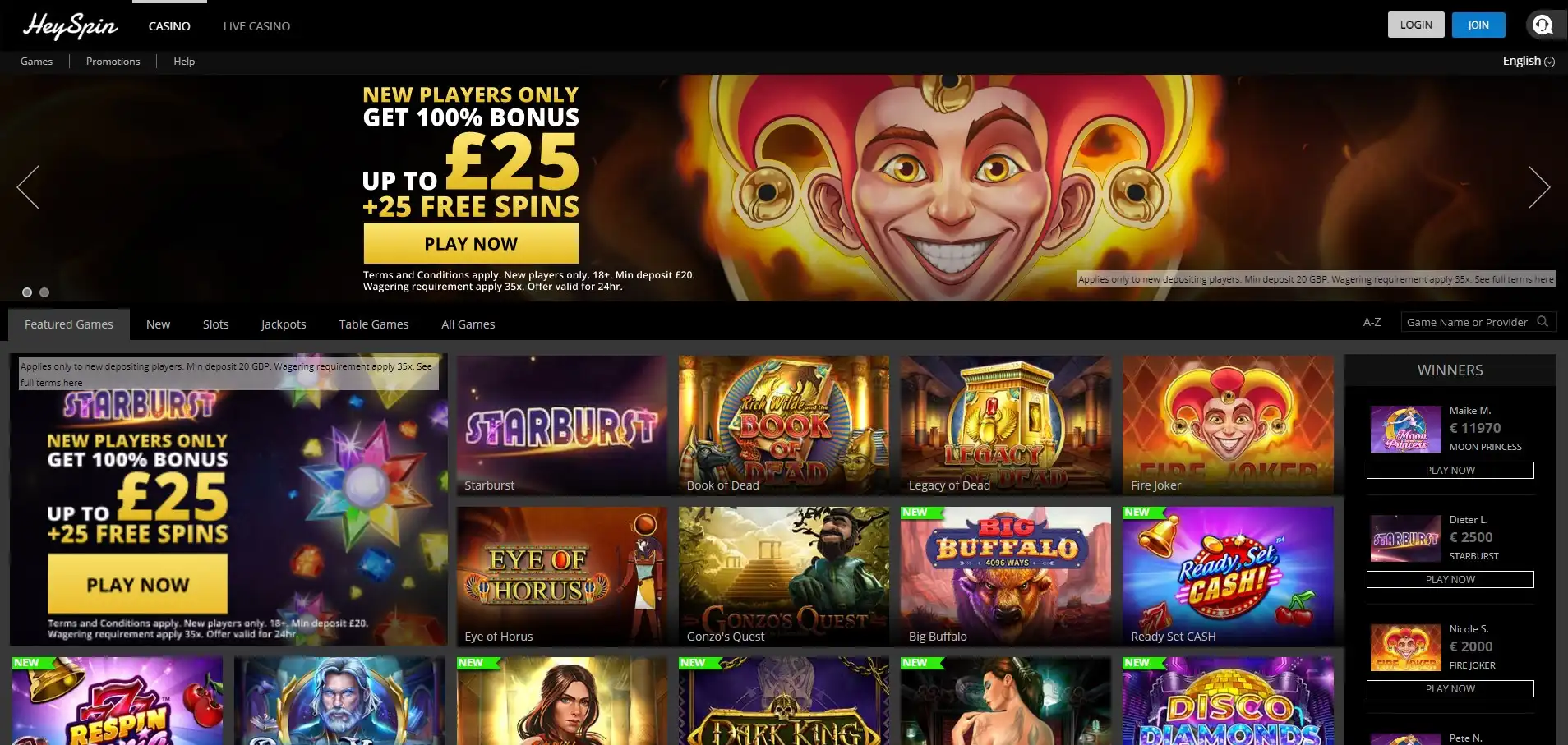Click the search magnifier icon
This screenshot has height=745, width=1568.
point(1543,322)
